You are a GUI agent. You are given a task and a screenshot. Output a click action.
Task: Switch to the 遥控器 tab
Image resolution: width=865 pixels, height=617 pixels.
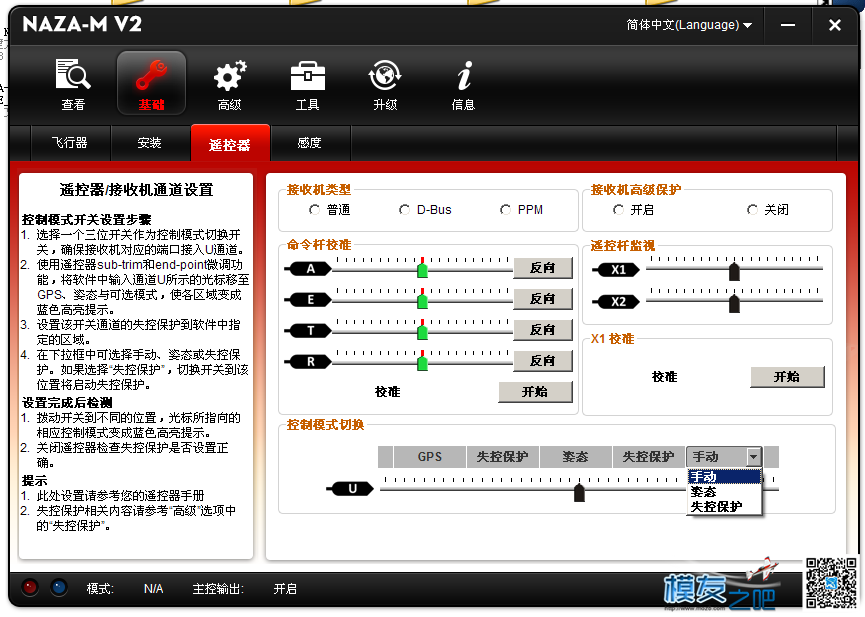tap(230, 143)
